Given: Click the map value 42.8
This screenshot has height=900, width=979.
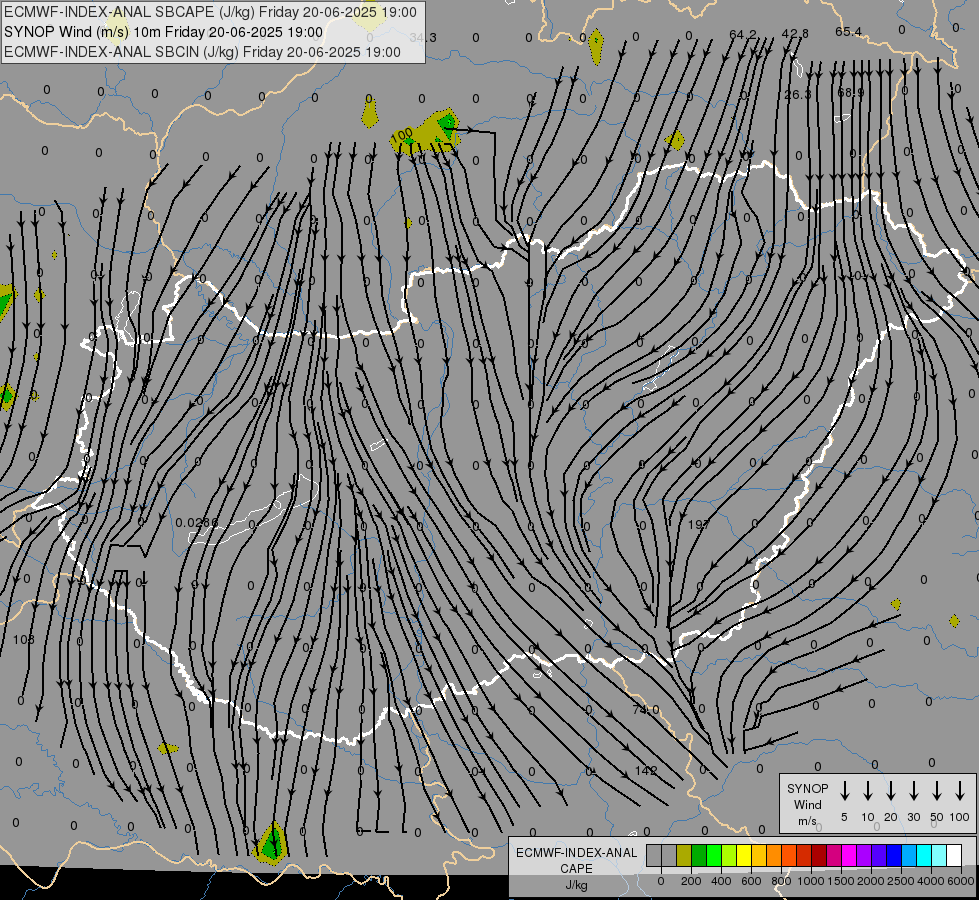Looking at the screenshot, I should coord(795,34).
